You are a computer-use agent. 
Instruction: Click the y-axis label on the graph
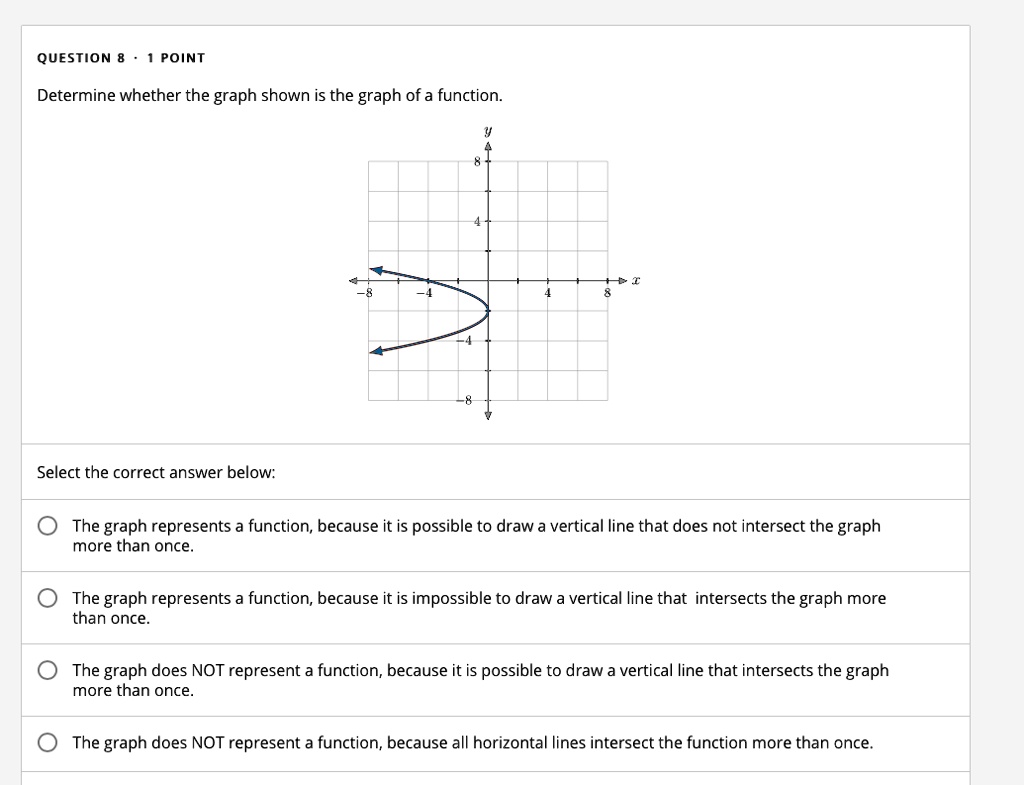[486, 131]
